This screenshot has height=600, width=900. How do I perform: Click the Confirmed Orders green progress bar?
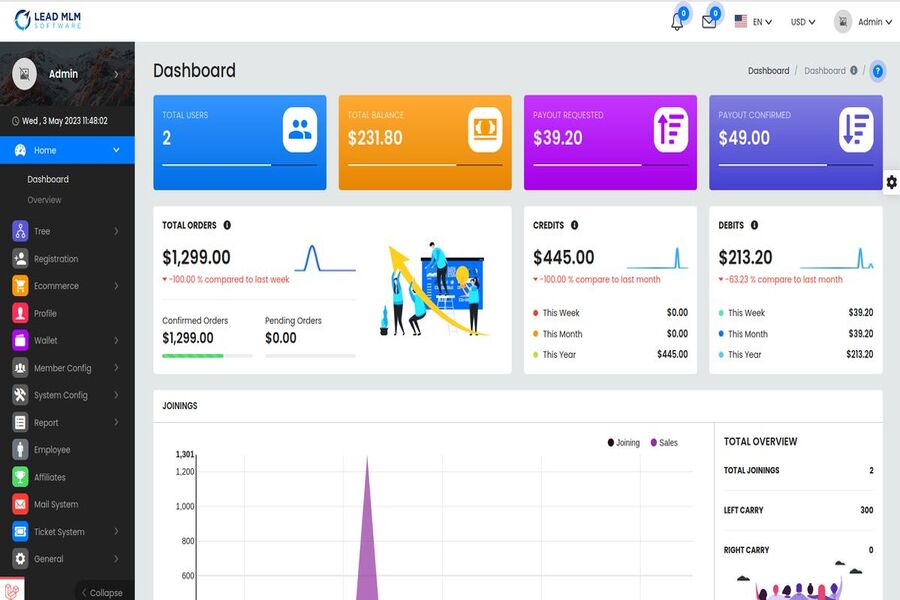(192, 355)
